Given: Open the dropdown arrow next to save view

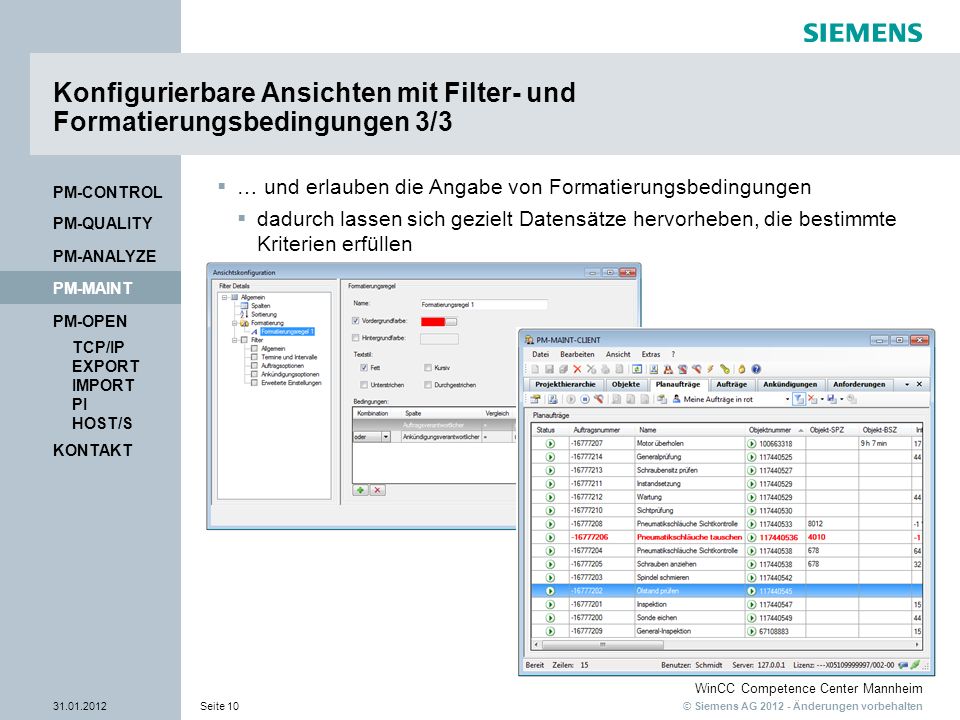Looking at the screenshot, I should tap(841, 399).
